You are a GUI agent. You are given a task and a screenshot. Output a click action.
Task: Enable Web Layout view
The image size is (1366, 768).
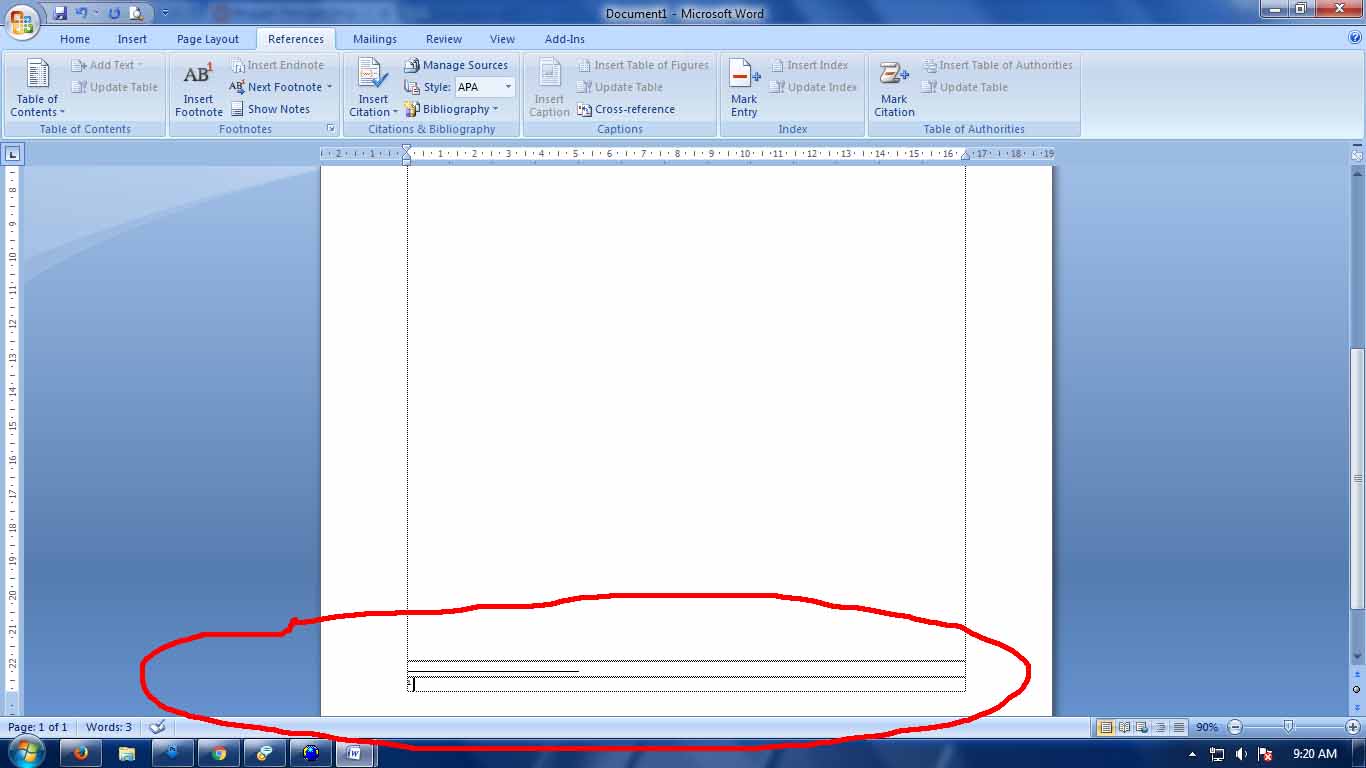click(1141, 727)
